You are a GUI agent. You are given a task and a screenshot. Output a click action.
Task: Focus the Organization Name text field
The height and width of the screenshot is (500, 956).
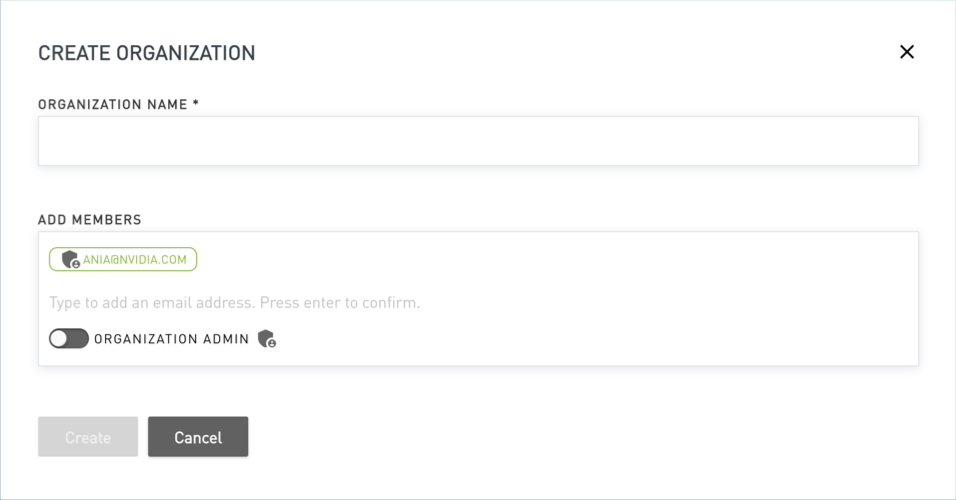(x=478, y=141)
